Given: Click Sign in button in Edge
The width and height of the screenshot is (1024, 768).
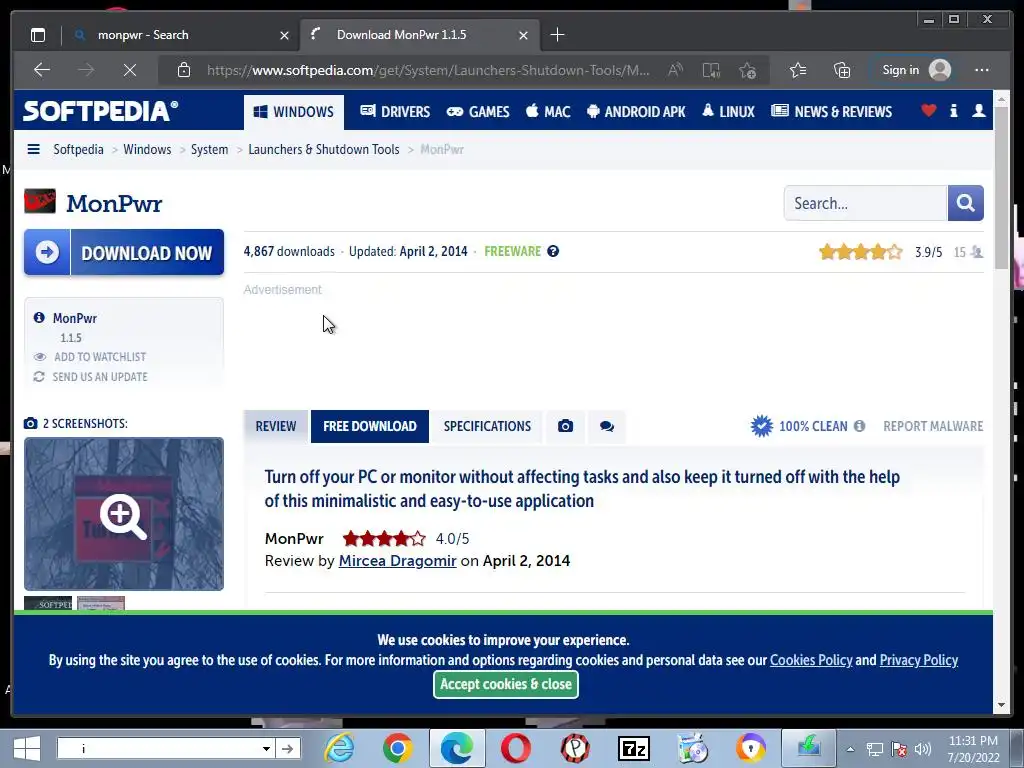Looking at the screenshot, I should [916, 70].
